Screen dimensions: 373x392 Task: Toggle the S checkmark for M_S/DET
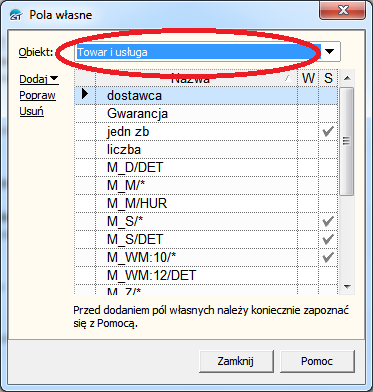pos(328,239)
